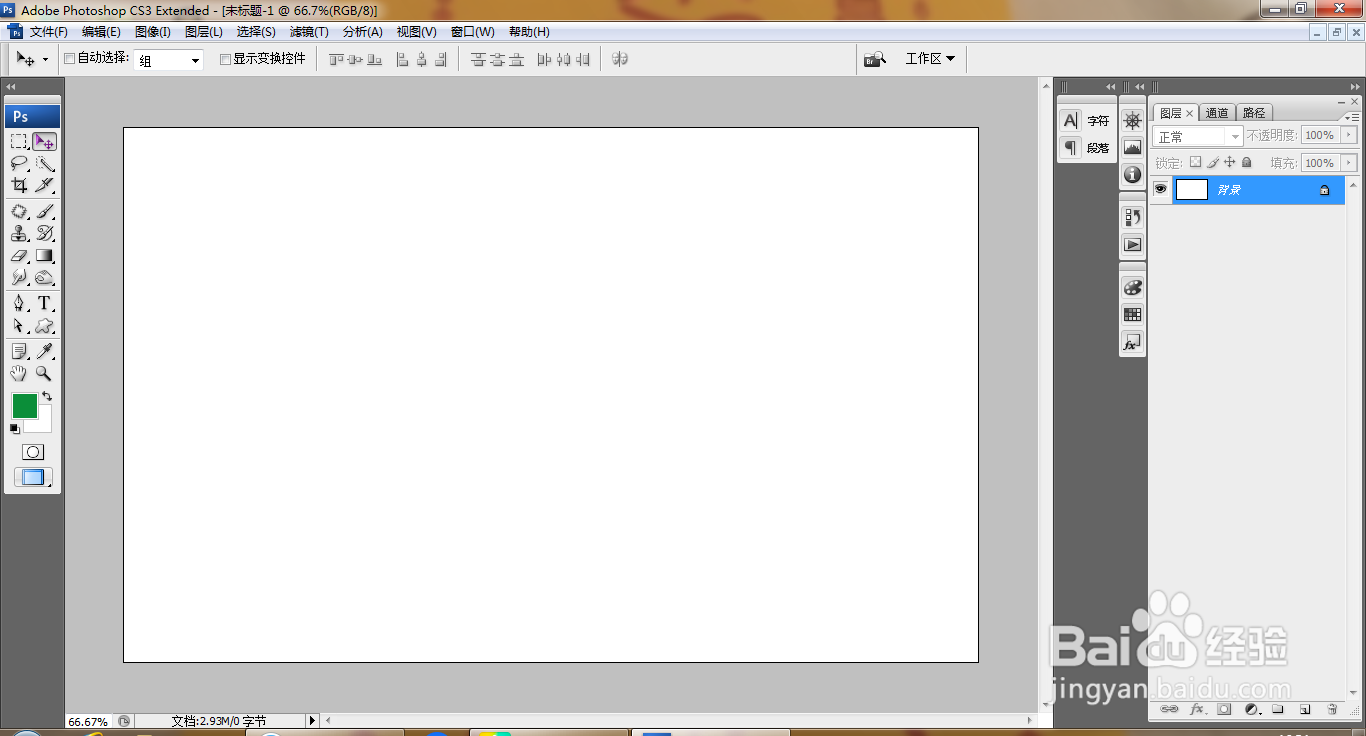The width and height of the screenshot is (1366, 736).
Task: Open the Swatches panel icon
Action: point(1132,314)
